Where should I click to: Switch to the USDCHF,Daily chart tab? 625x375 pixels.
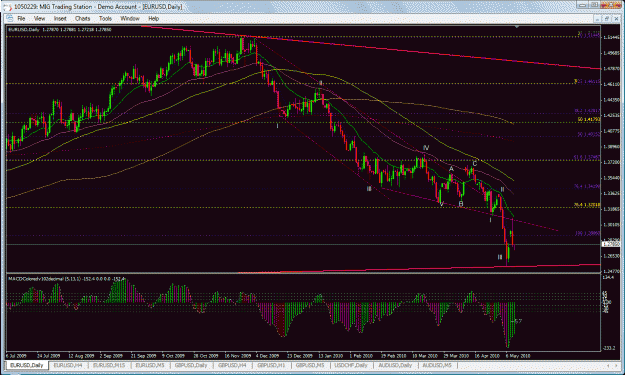point(351,365)
